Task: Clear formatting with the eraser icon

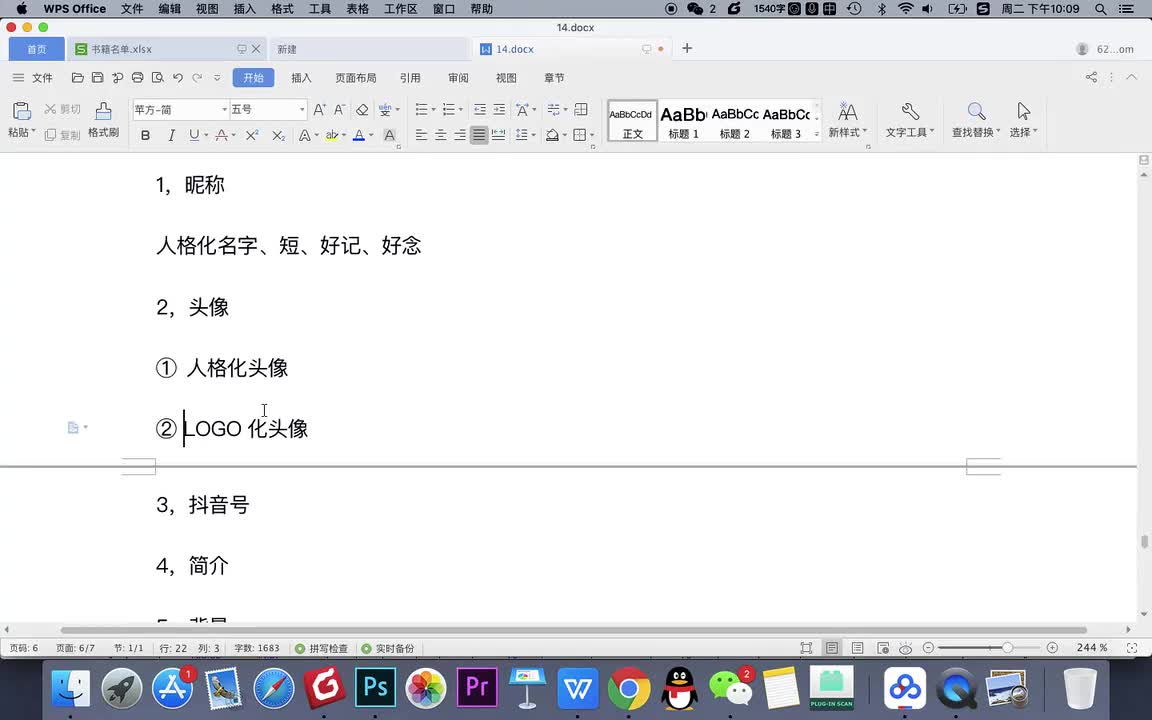Action: point(362,109)
